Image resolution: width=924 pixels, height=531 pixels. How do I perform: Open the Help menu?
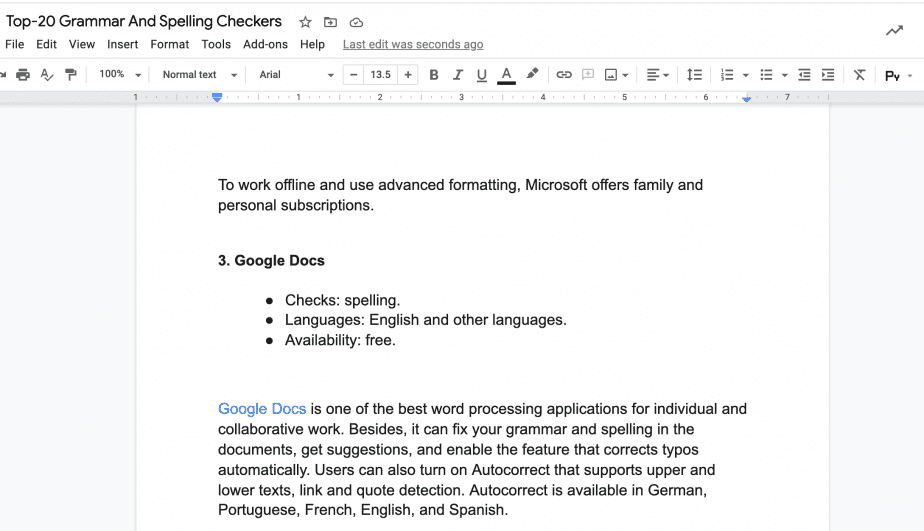312,44
